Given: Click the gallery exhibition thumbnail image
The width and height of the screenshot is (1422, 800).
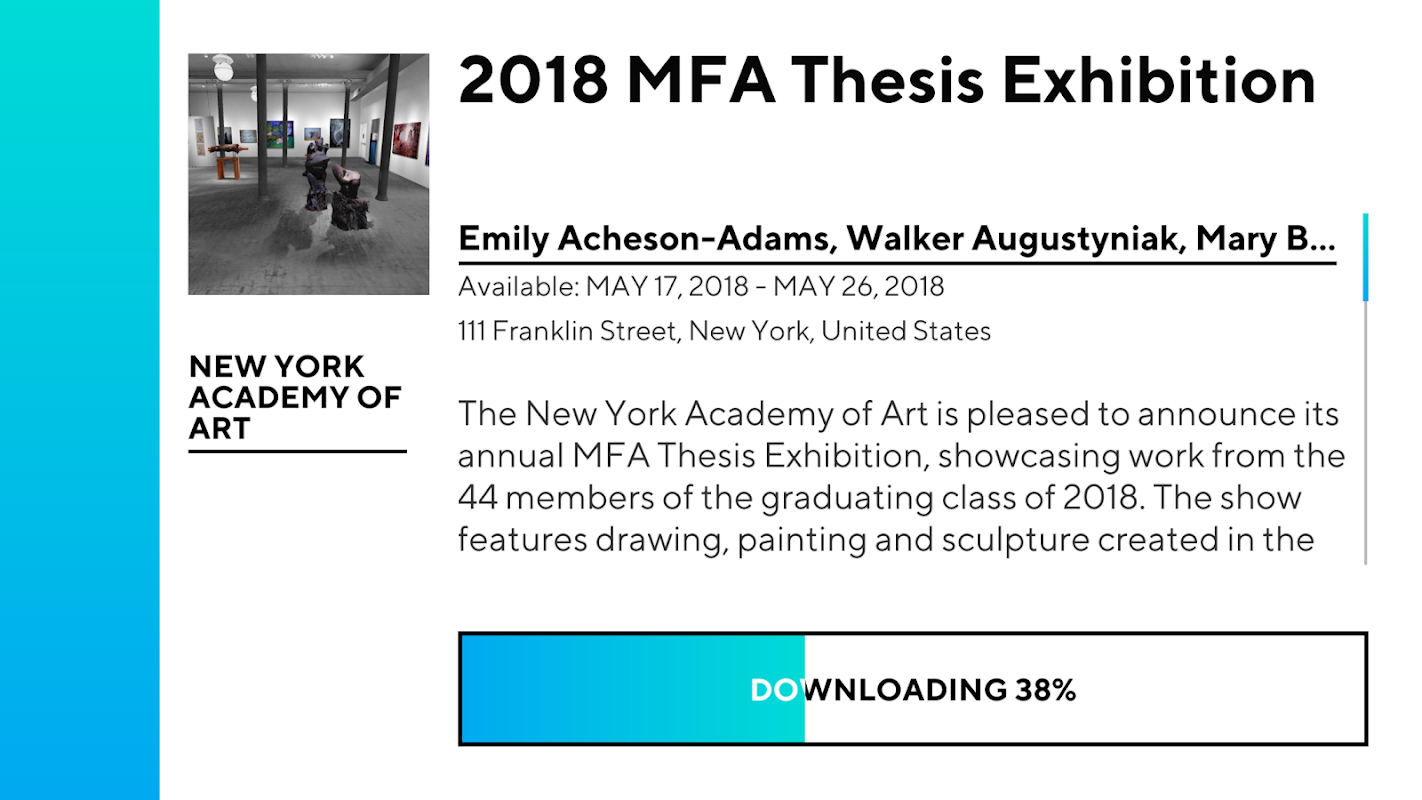Looking at the screenshot, I should [308, 174].
